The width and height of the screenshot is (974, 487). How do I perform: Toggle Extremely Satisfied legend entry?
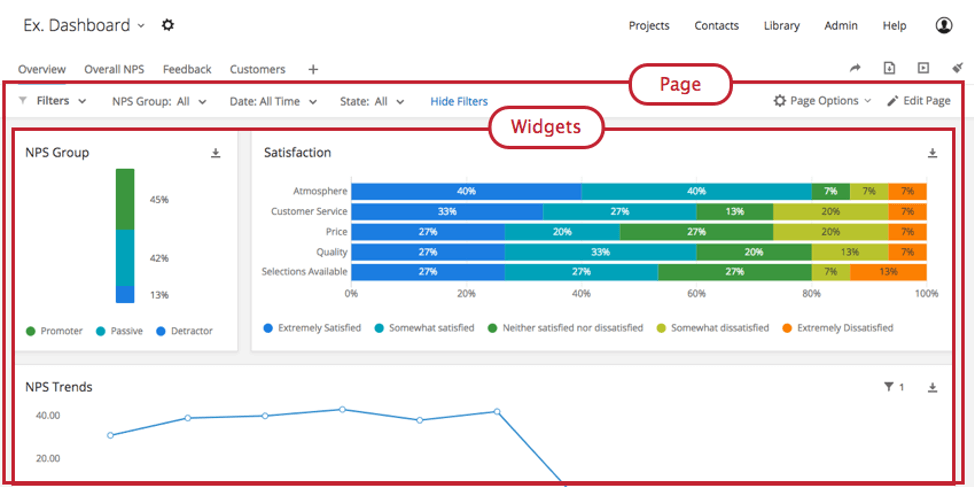312,327
